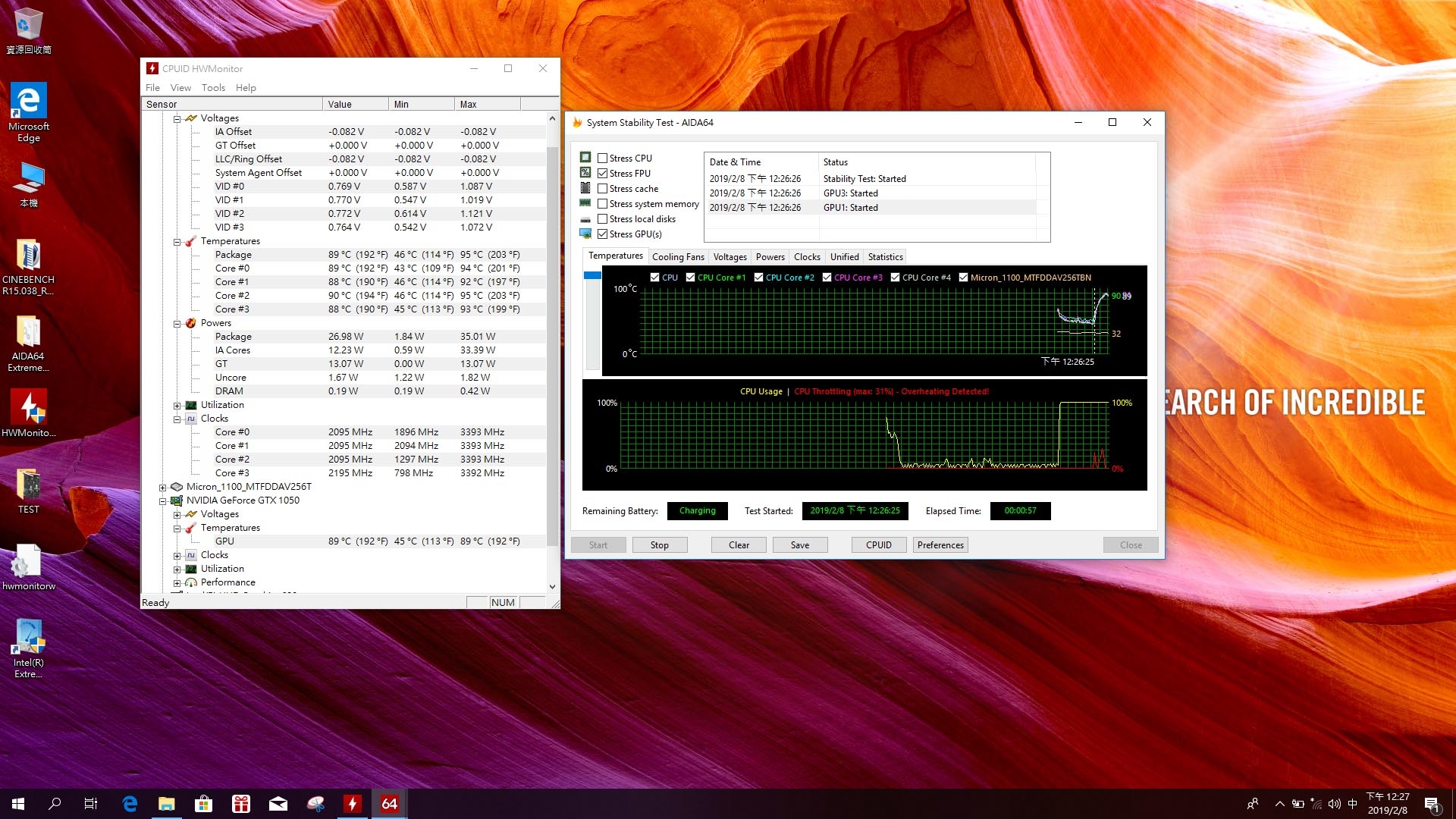Select hwmonitorw desktop file icon
The width and height of the screenshot is (1456, 819).
click(x=29, y=567)
